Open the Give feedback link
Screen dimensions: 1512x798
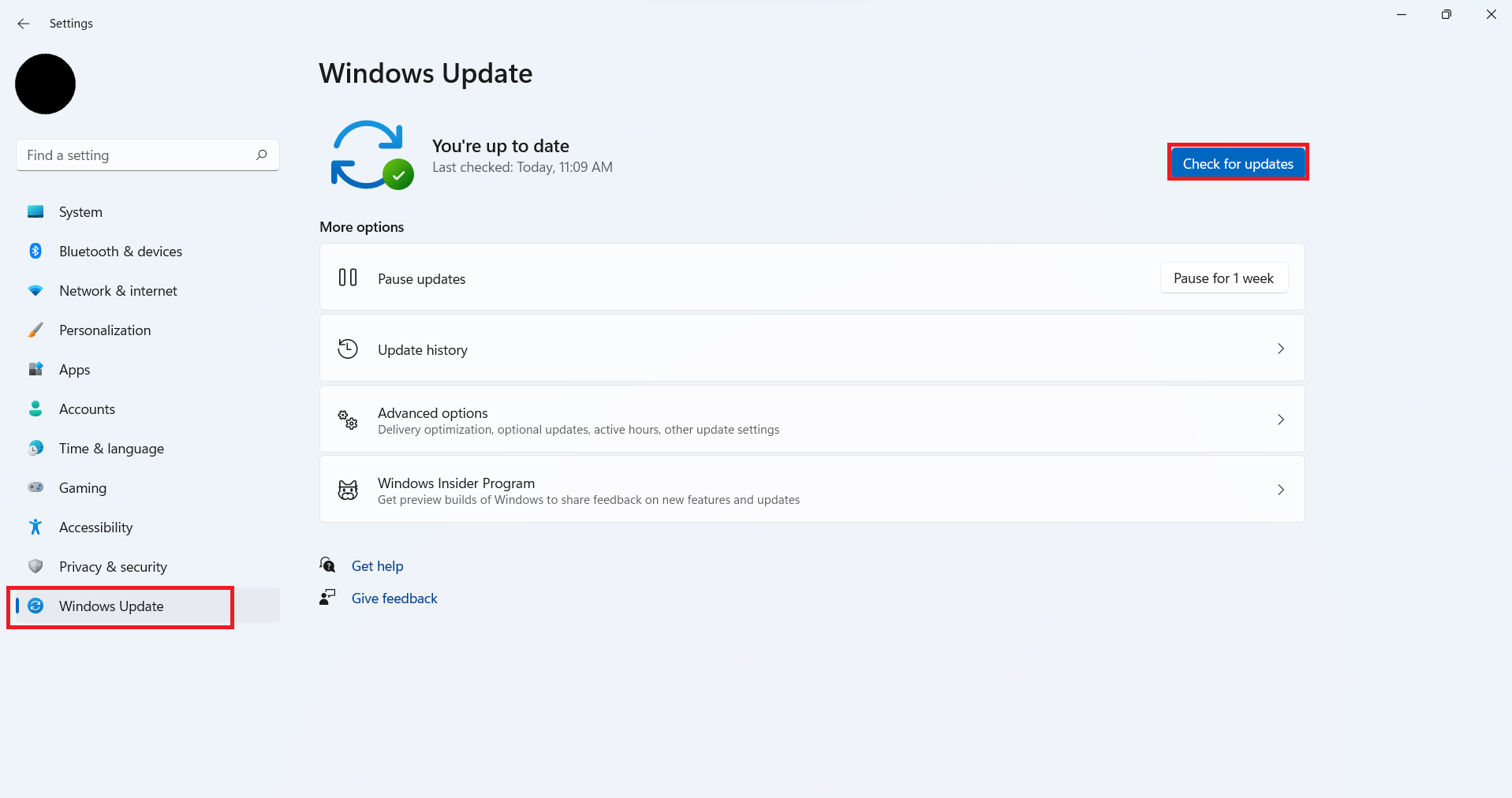394,598
